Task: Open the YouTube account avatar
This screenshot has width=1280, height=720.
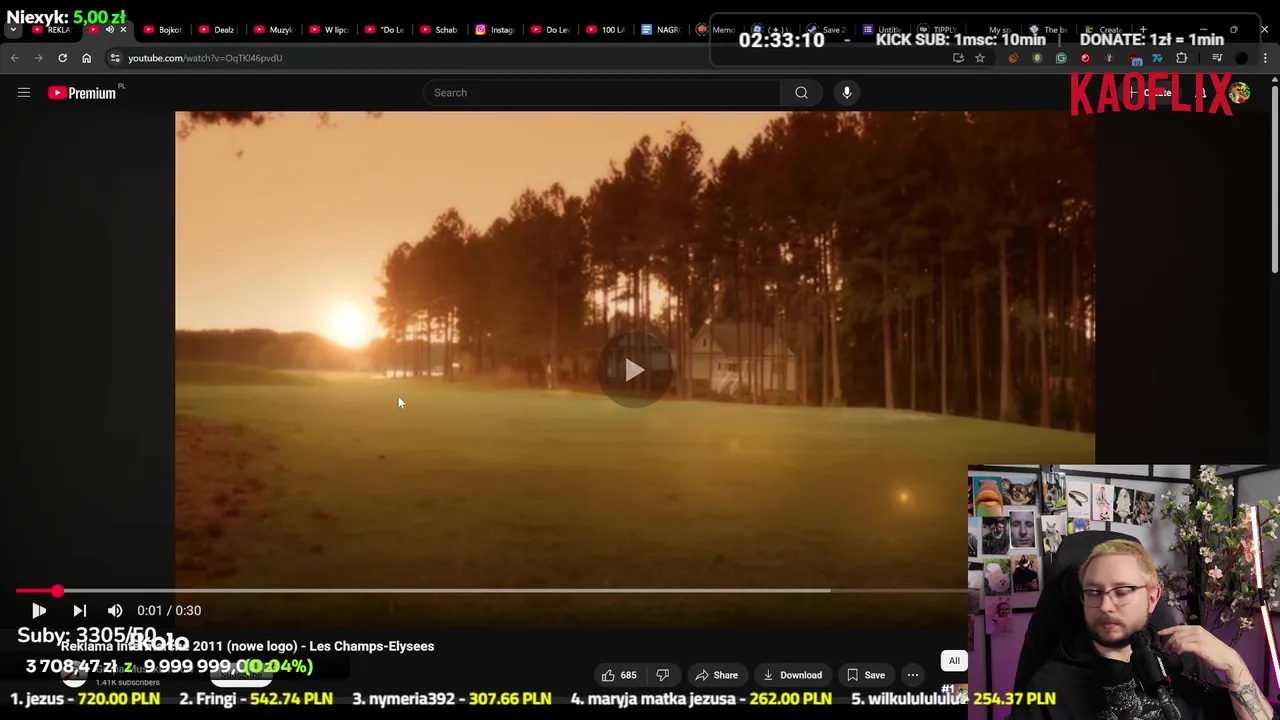Action: click(x=1239, y=93)
